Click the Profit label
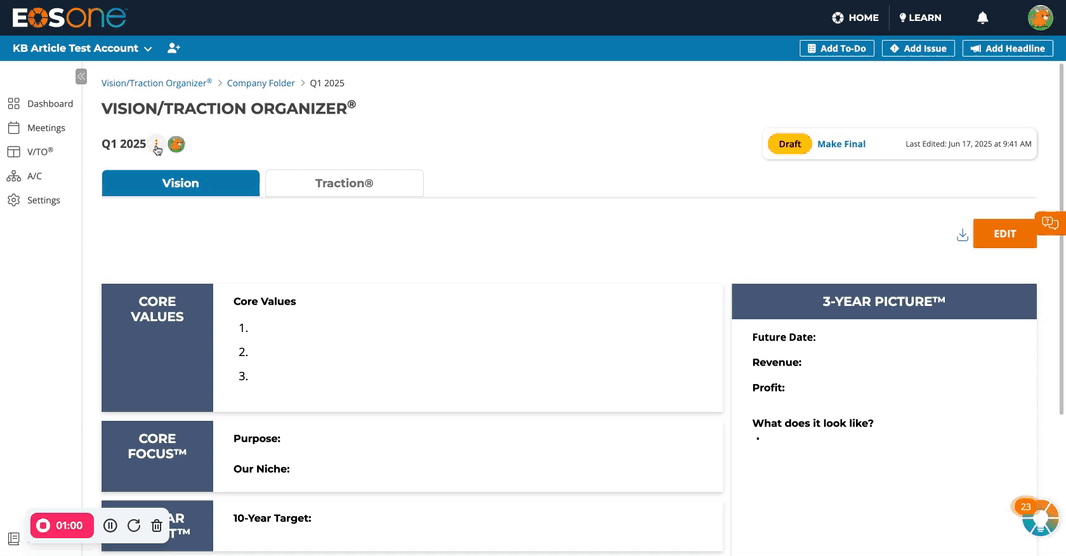The height and width of the screenshot is (556, 1066). click(768, 387)
